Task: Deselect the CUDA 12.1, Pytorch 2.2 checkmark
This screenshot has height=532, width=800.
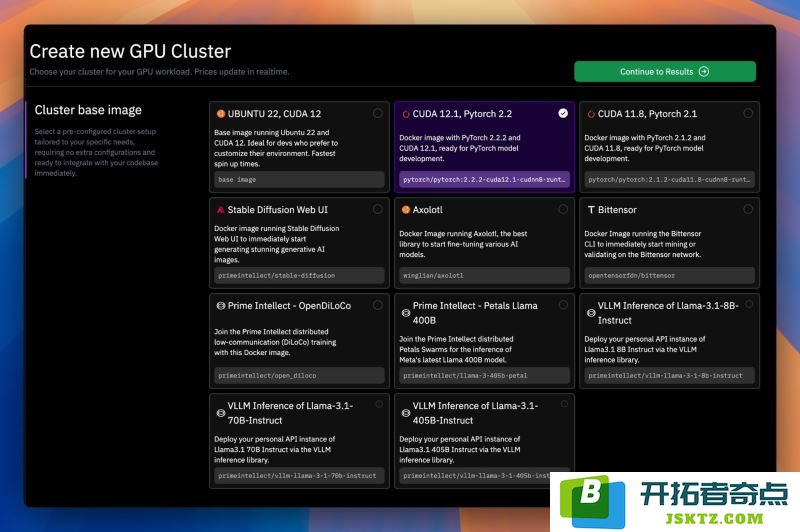Action: [x=563, y=113]
